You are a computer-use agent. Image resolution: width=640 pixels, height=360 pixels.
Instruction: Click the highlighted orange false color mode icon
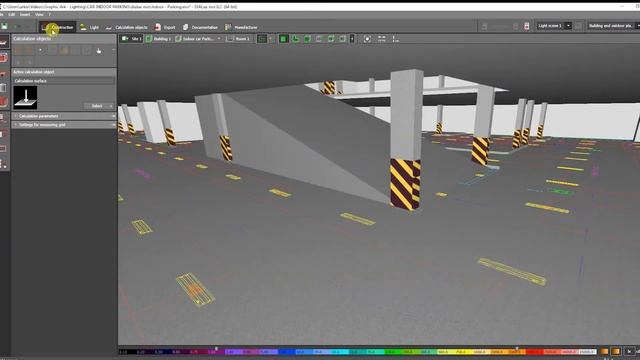(616, 351)
